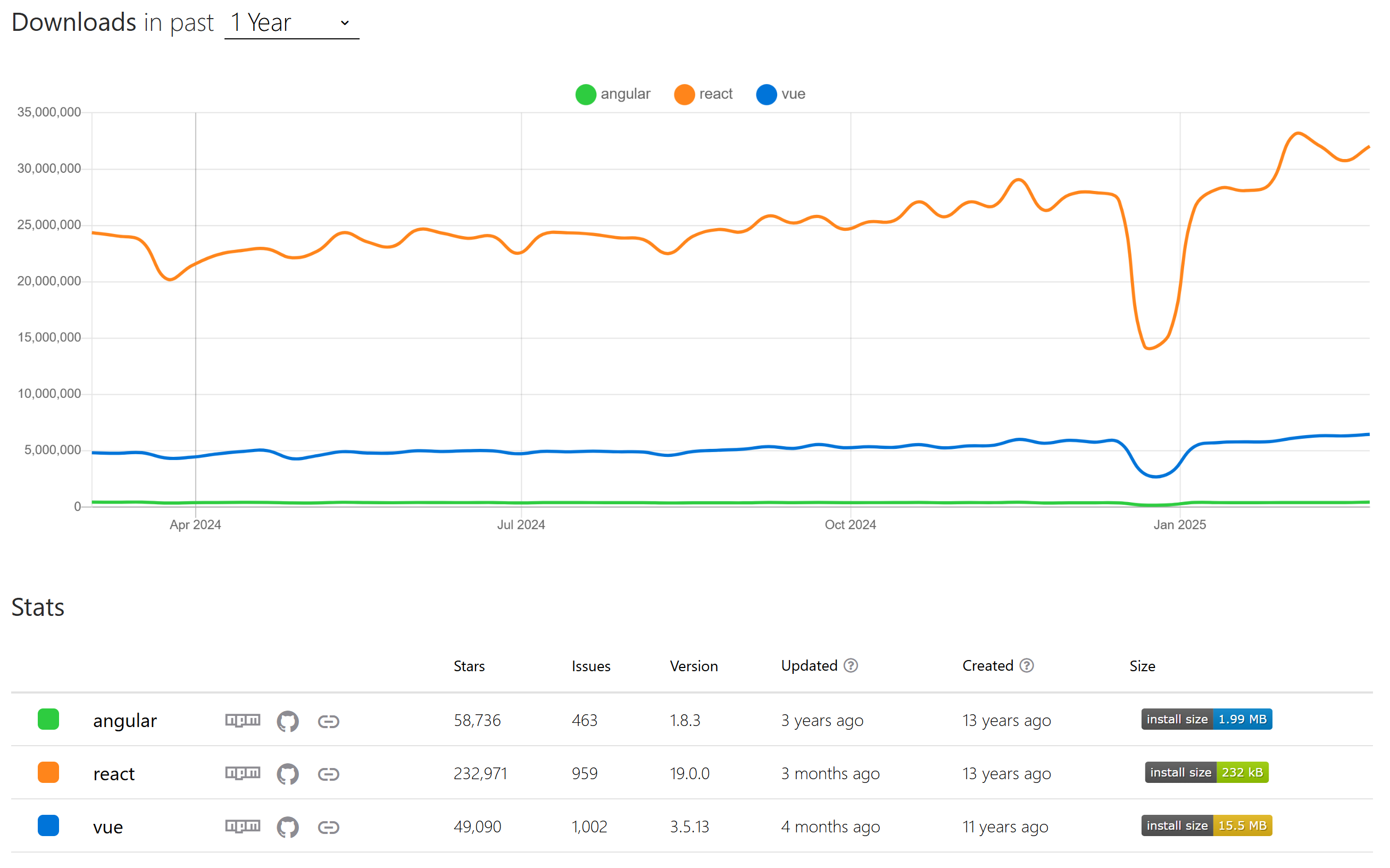Viewport: 1390px width, 868px height.
Task: Click angular updated '3 years ago'
Action: (x=822, y=721)
